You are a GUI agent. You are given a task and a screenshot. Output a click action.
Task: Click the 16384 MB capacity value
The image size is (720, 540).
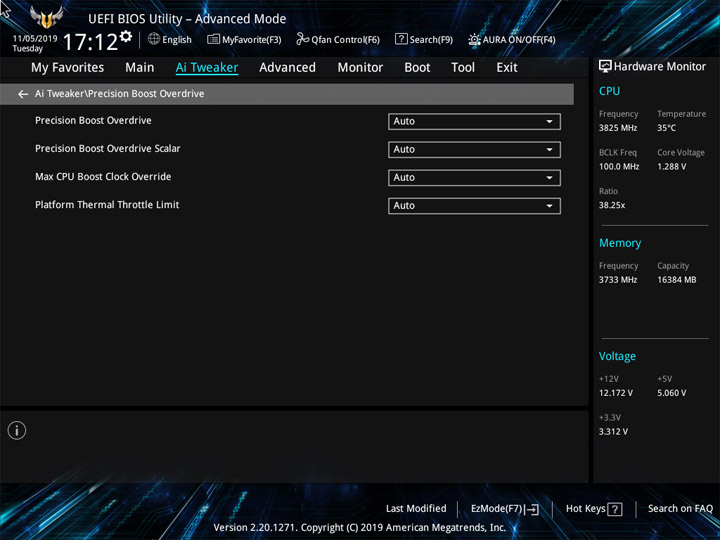point(676,280)
